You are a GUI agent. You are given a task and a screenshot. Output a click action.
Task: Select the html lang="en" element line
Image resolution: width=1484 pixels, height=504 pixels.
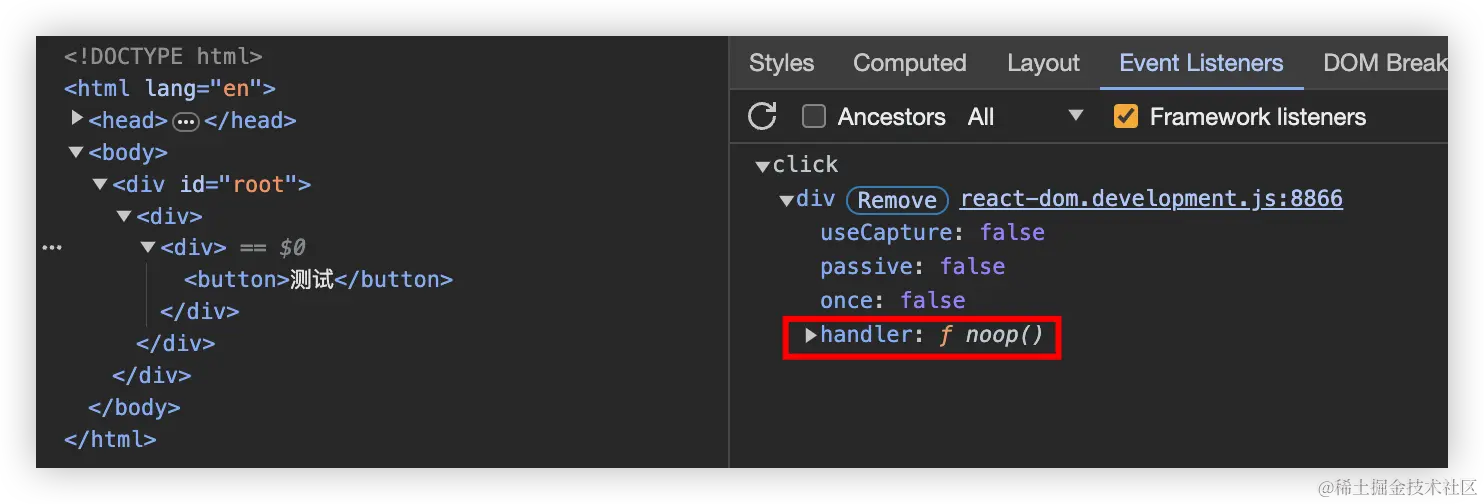170,88
